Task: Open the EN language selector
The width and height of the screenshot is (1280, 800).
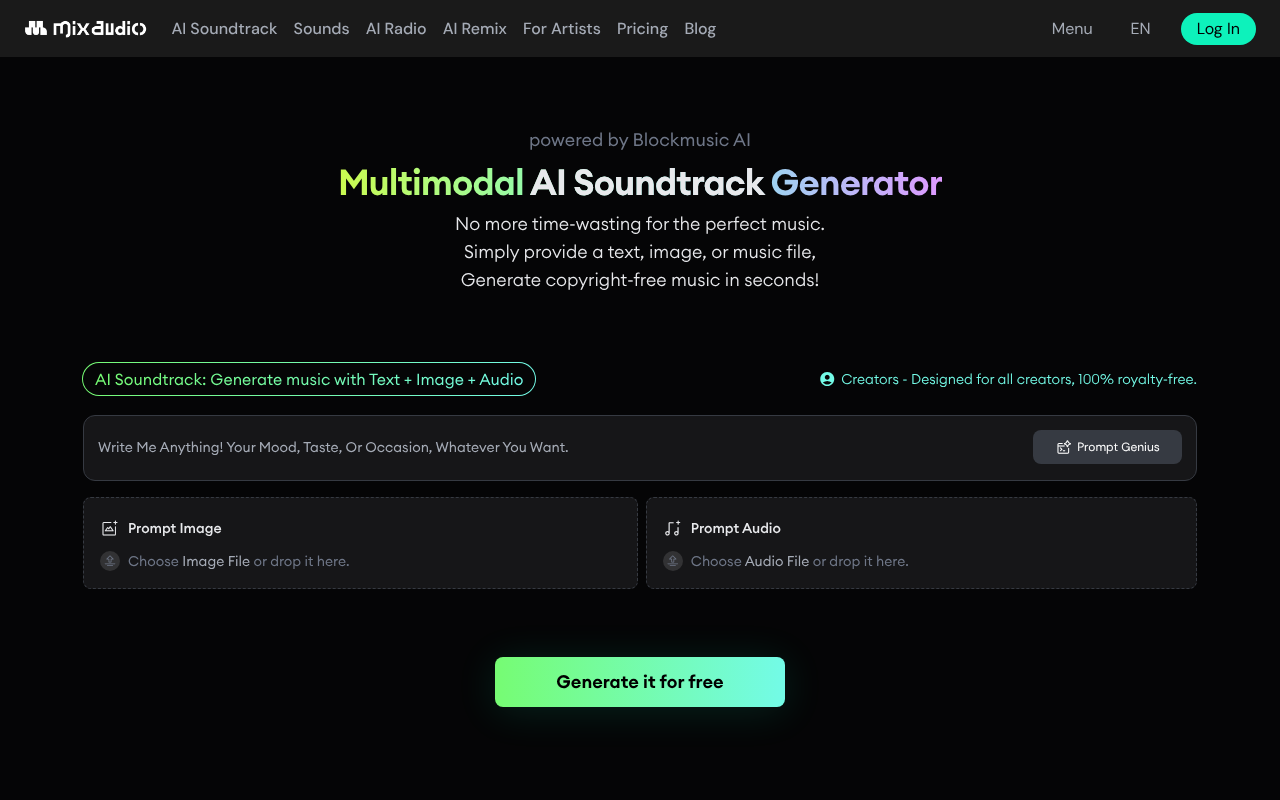Action: point(1140,28)
